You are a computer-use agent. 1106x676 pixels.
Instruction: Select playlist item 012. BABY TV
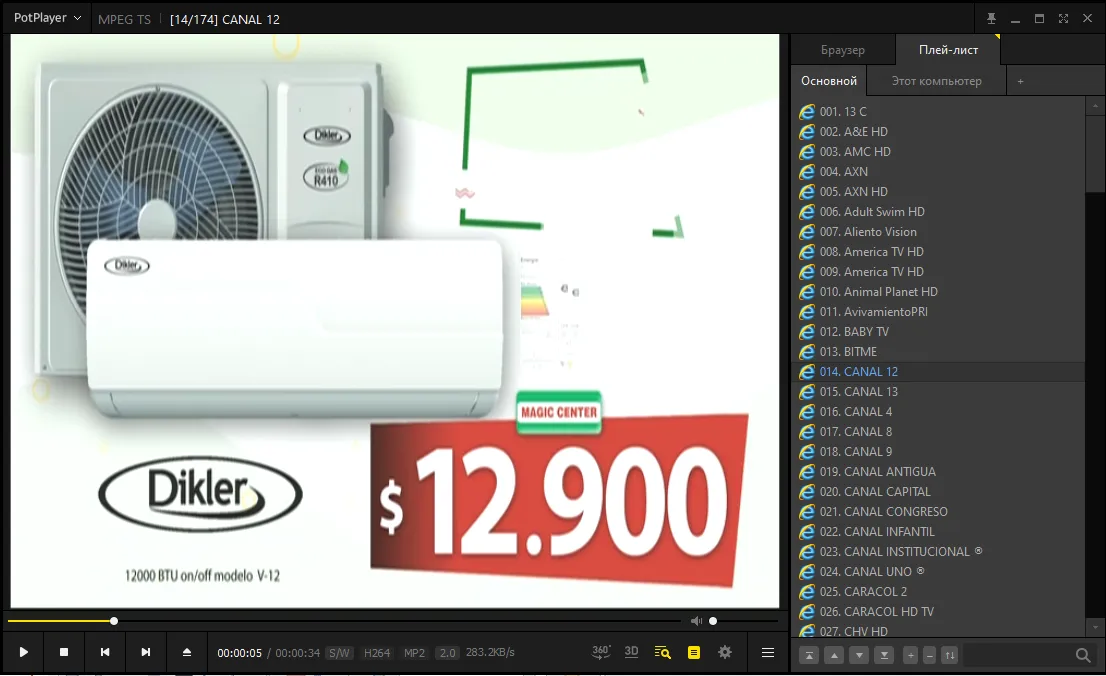point(938,332)
